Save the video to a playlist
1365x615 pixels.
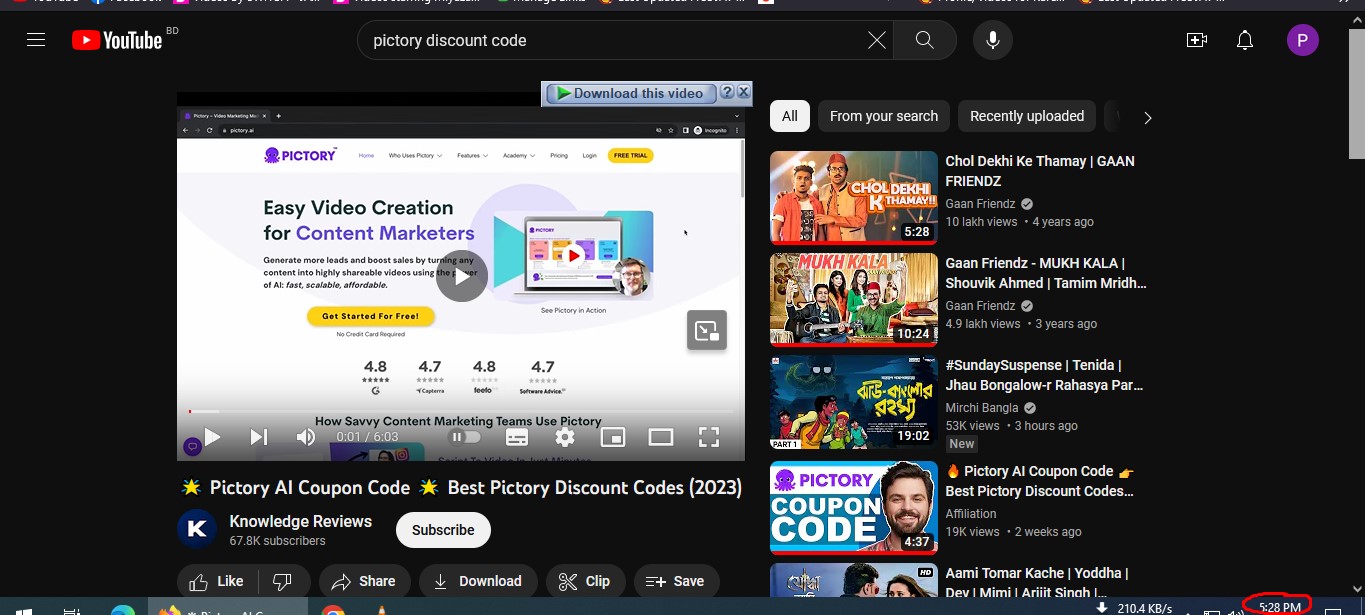(x=675, y=581)
